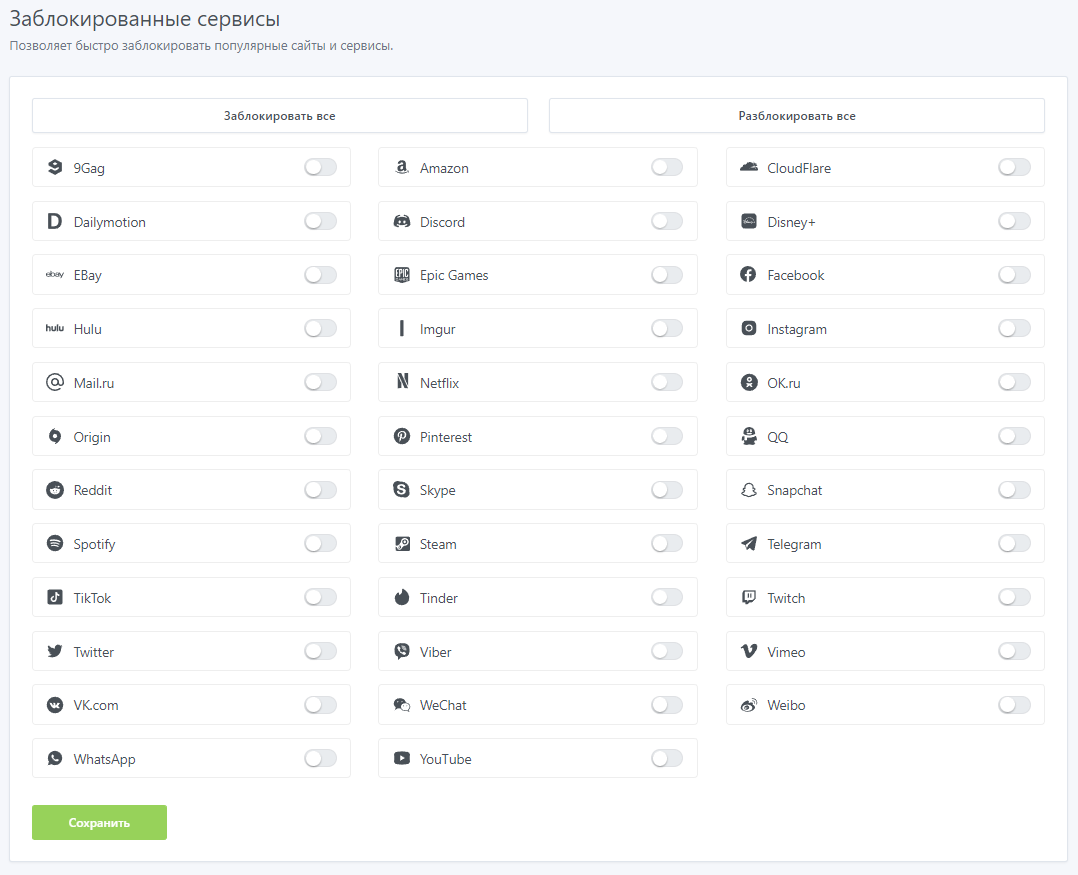Click the Facebook logo icon
This screenshot has height=875, width=1078.
click(749, 275)
